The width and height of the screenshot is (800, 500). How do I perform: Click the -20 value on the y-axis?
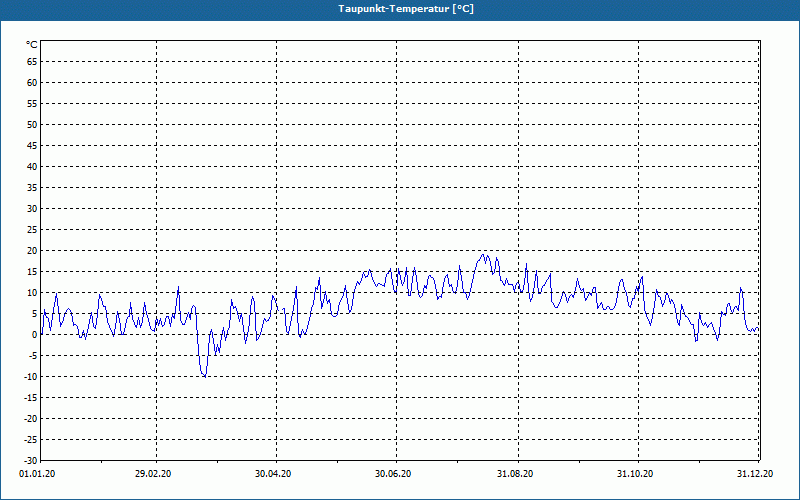[31, 418]
